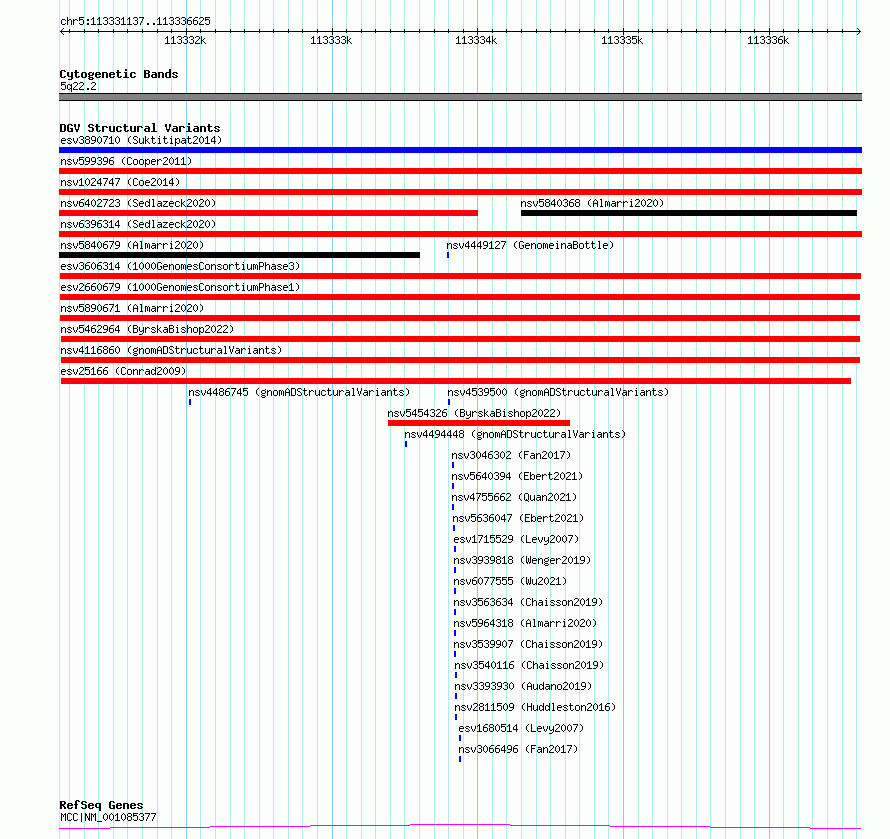
Task: Select the blue esv3890710 variant bar
Action: coord(460,150)
